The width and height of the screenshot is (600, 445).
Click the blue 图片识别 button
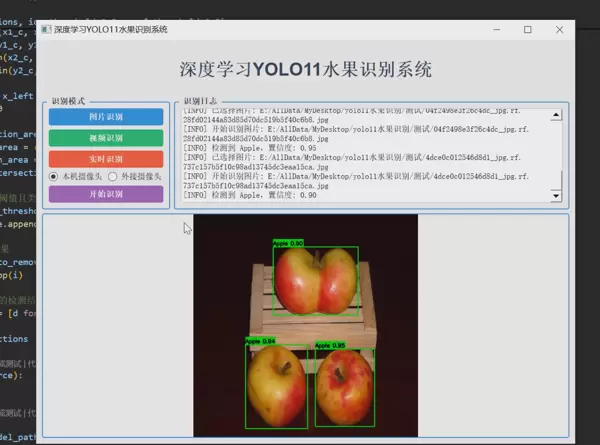[x=105, y=117]
